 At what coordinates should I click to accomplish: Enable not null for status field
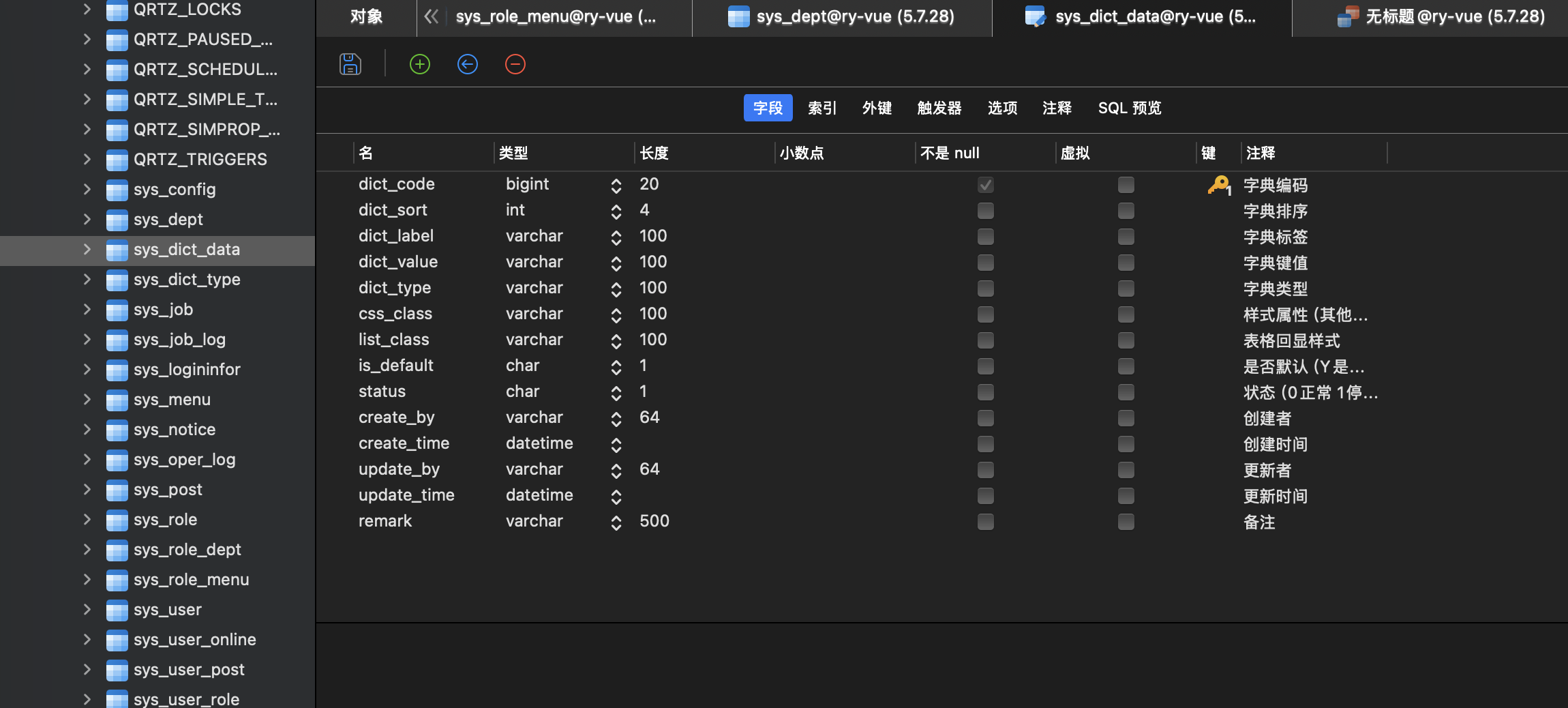click(986, 392)
